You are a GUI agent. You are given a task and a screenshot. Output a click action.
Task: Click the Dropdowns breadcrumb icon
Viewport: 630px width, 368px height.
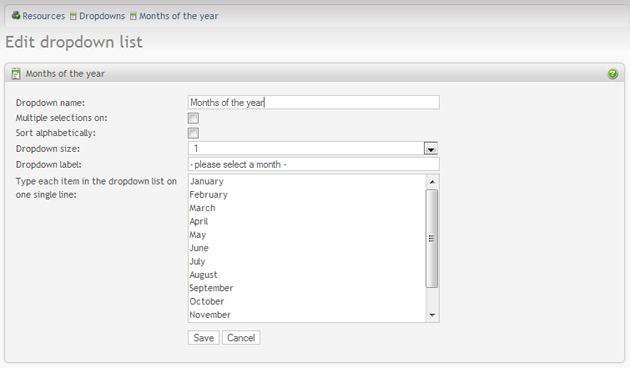point(73,16)
